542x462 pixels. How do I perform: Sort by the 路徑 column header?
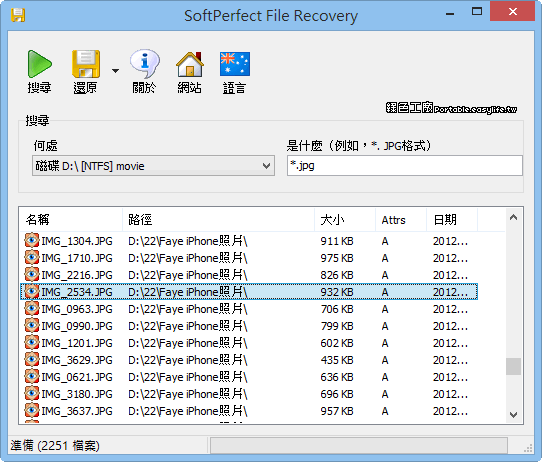click(218, 220)
